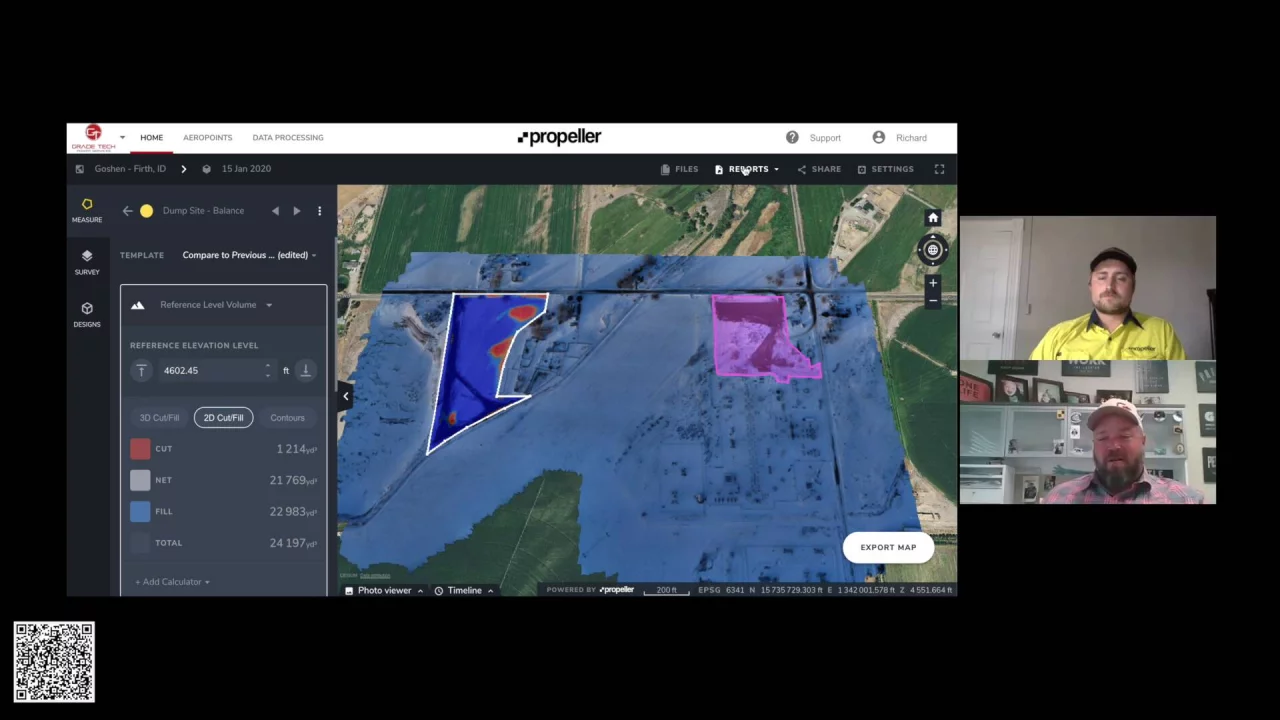Click the globe view mode icon
This screenshot has height=720, width=1280.
tap(933, 250)
